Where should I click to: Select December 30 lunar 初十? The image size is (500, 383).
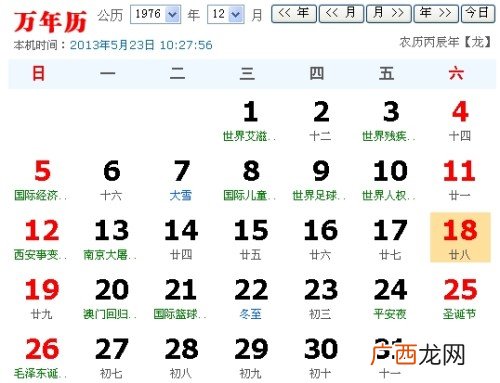pos(321,358)
